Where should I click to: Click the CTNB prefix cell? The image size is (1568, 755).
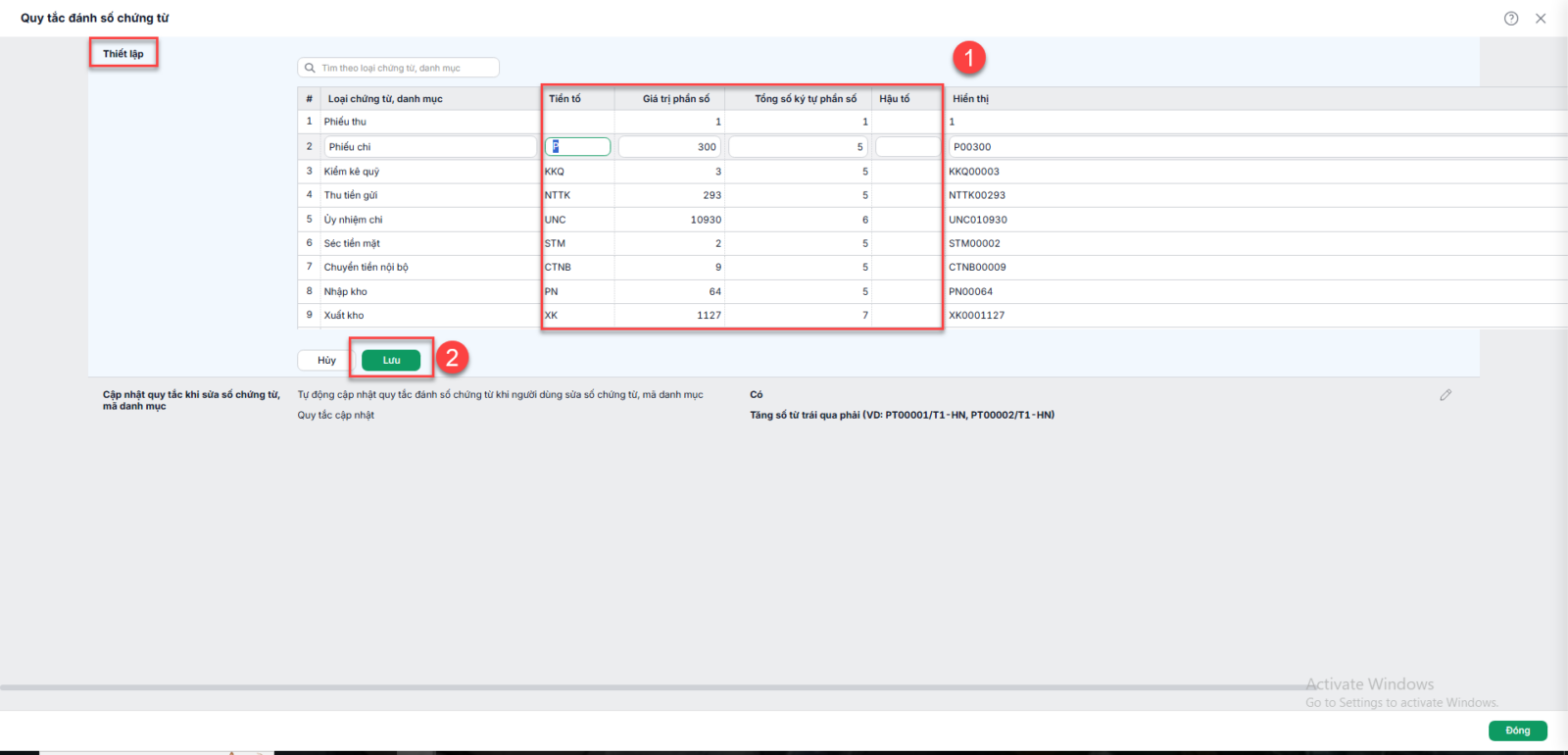(x=577, y=267)
